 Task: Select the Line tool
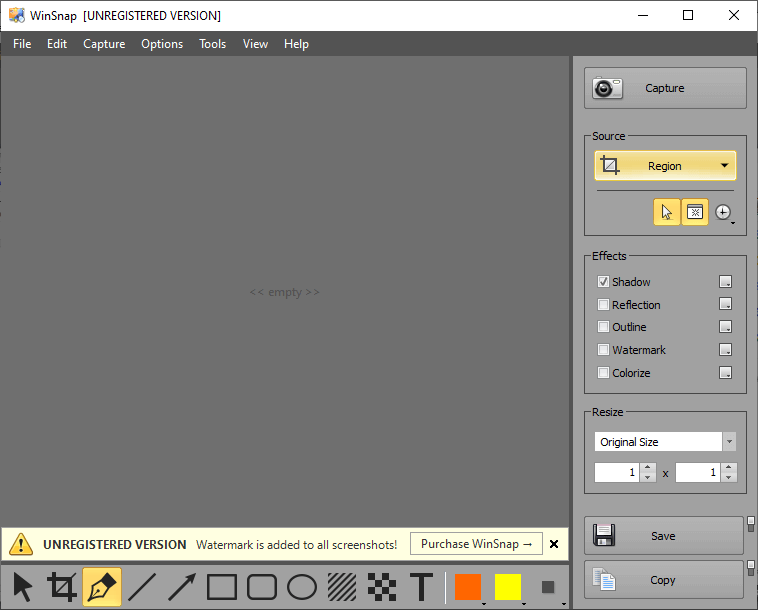coord(142,587)
